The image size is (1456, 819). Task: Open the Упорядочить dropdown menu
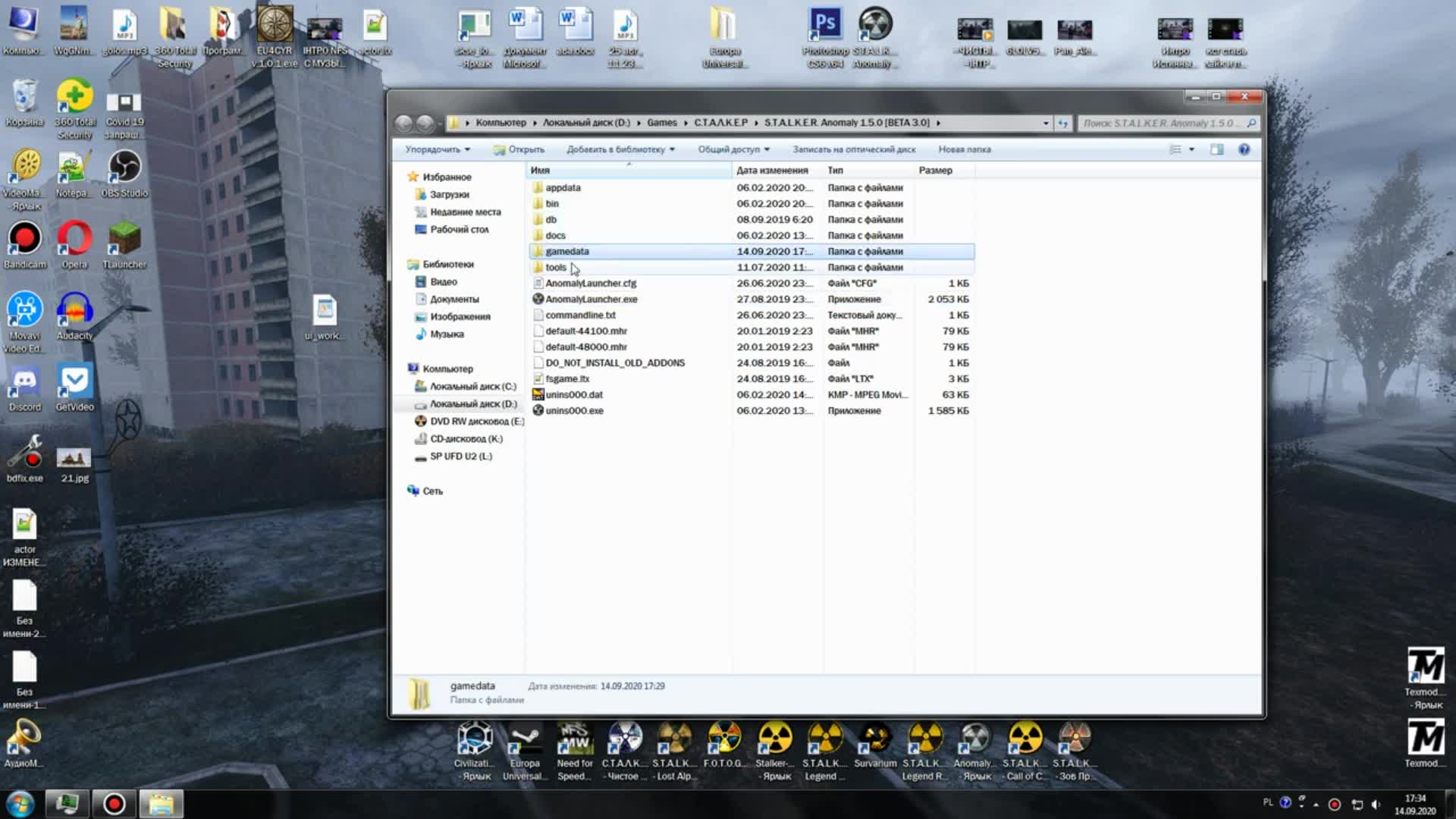point(438,149)
